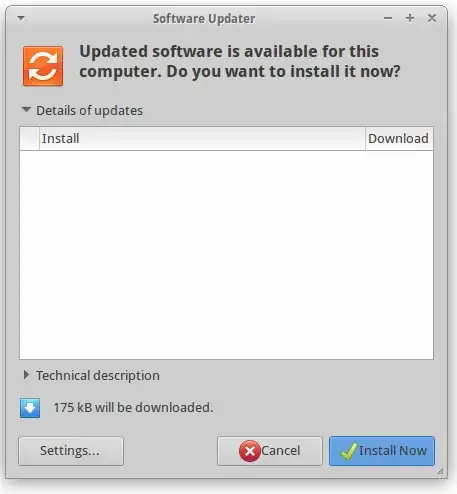Expand the Technical description section
Viewport: 457px width, 494px height.
point(26,375)
